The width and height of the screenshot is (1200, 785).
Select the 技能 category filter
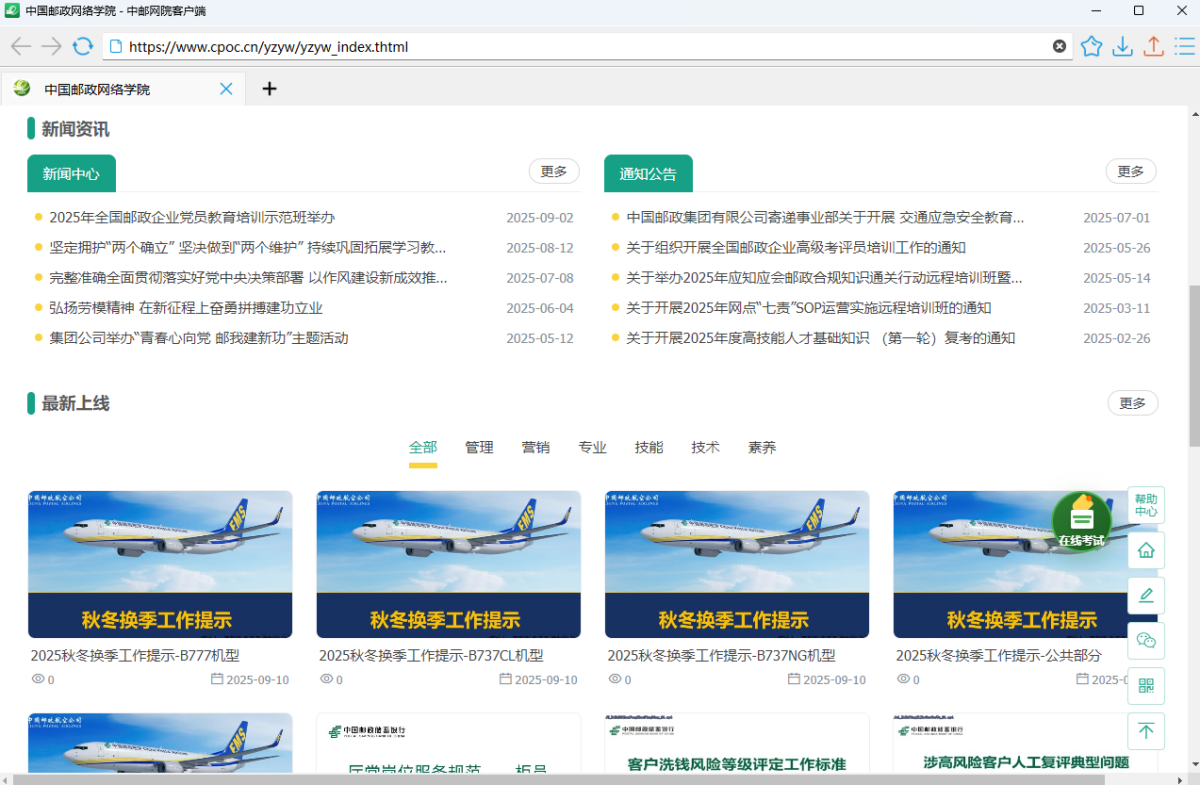click(x=649, y=448)
